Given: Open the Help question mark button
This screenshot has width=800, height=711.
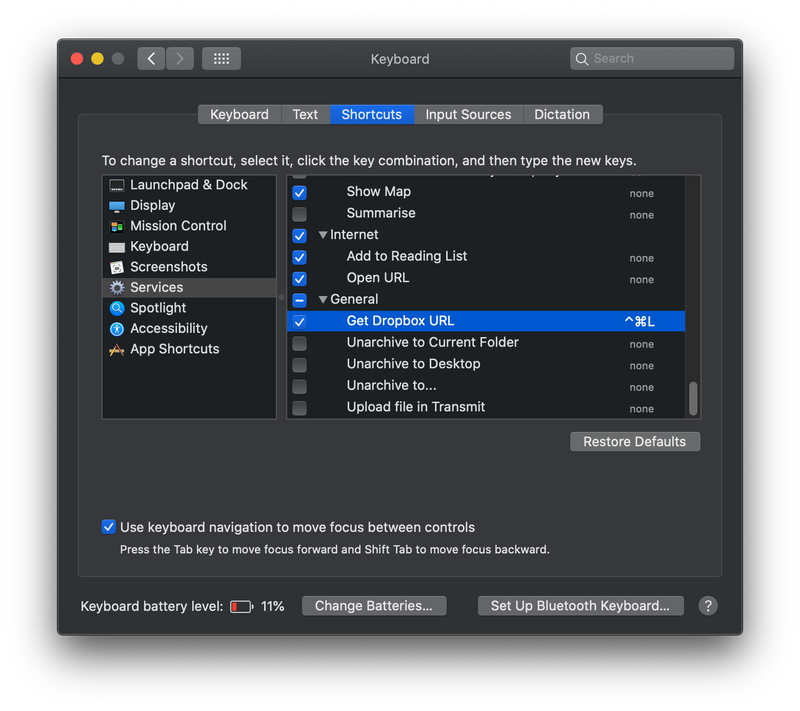Looking at the screenshot, I should (x=708, y=605).
